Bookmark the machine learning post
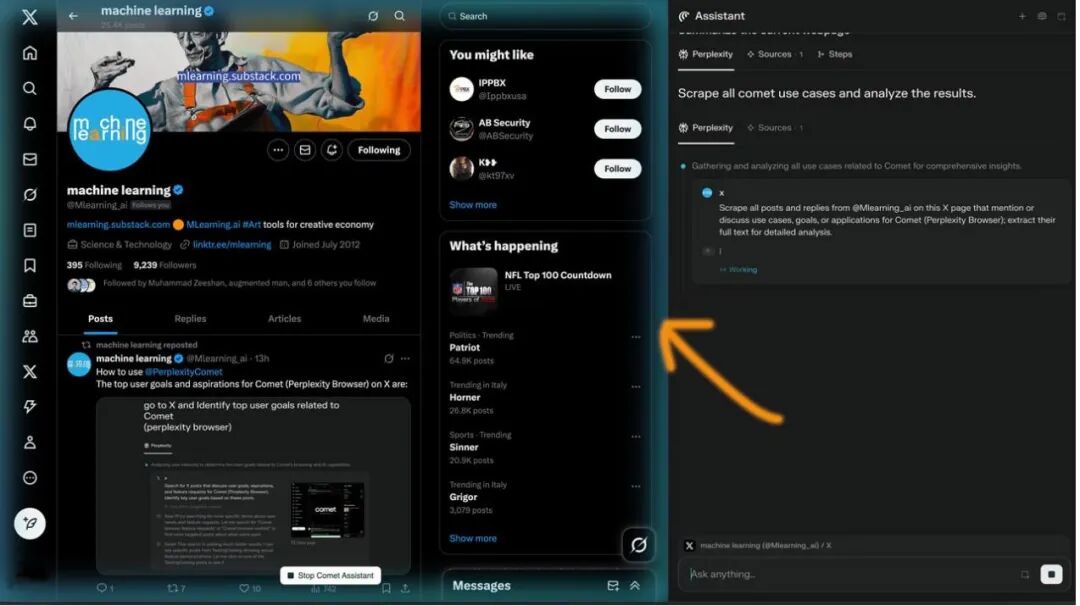 386,588
